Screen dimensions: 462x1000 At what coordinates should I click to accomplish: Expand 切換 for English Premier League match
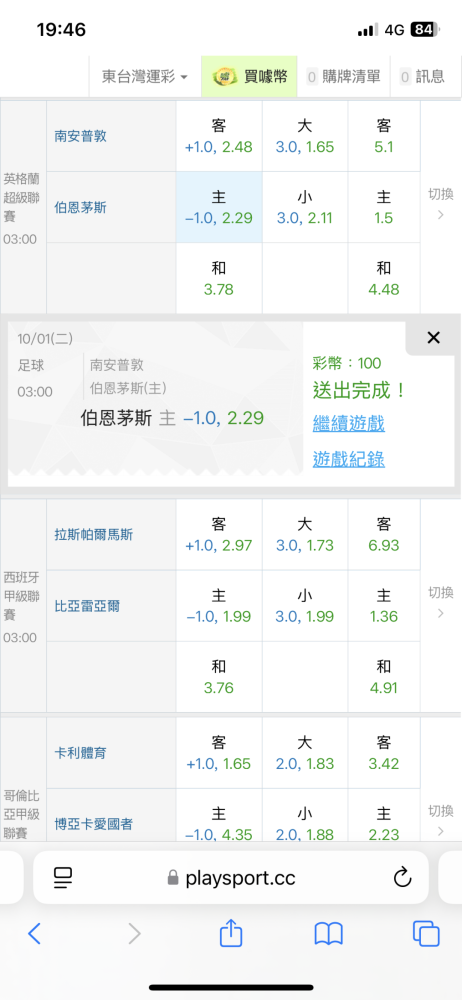pos(440,204)
